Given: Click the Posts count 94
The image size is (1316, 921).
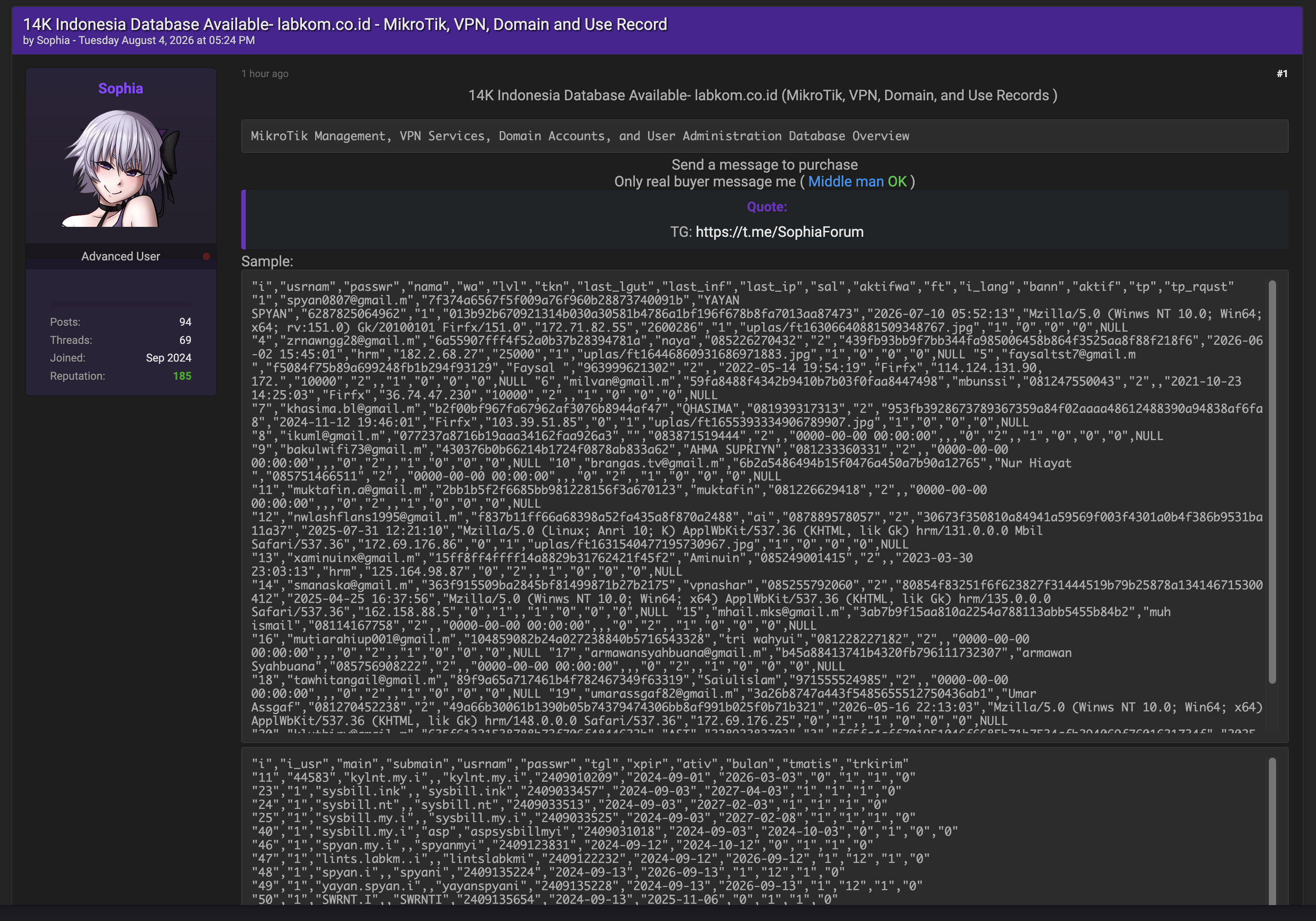Looking at the screenshot, I should [185, 322].
